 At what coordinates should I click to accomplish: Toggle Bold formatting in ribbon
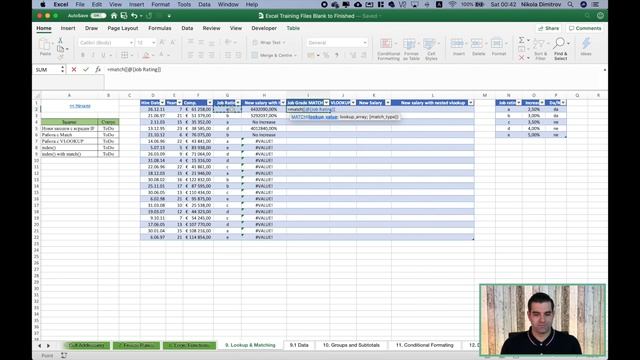tap(82, 55)
